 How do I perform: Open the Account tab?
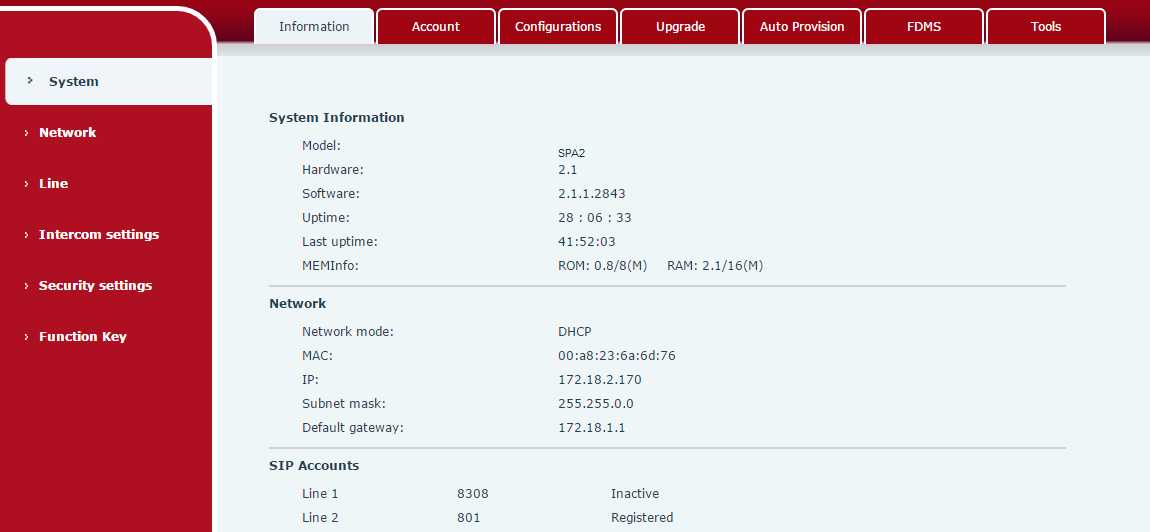pyautogui.click(x=436, y=27)
